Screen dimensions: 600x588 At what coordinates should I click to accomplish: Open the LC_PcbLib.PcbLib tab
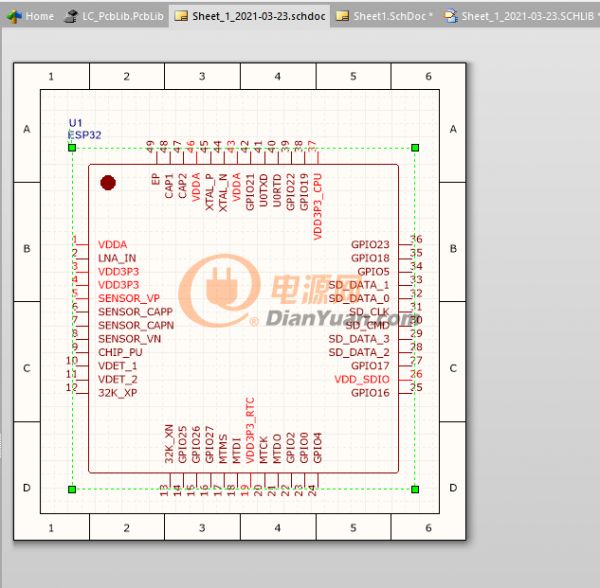114,16
